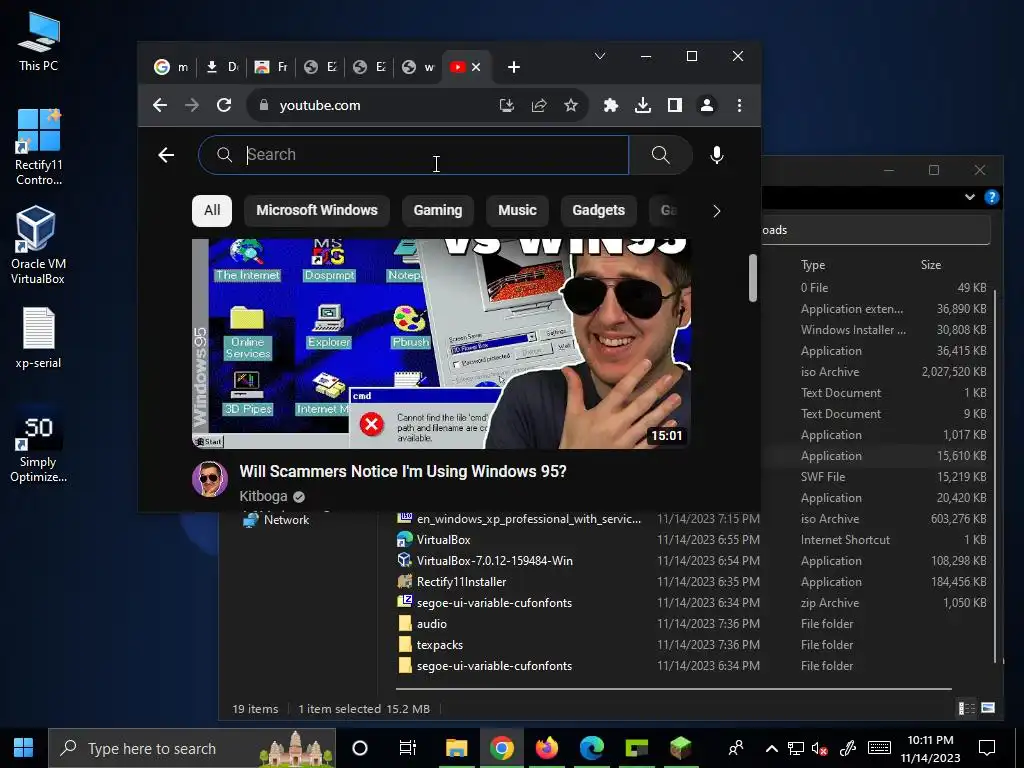Viewport: 1024px width, 768px height.
Task: Open the notification center icon
Action: coord(987,748)
